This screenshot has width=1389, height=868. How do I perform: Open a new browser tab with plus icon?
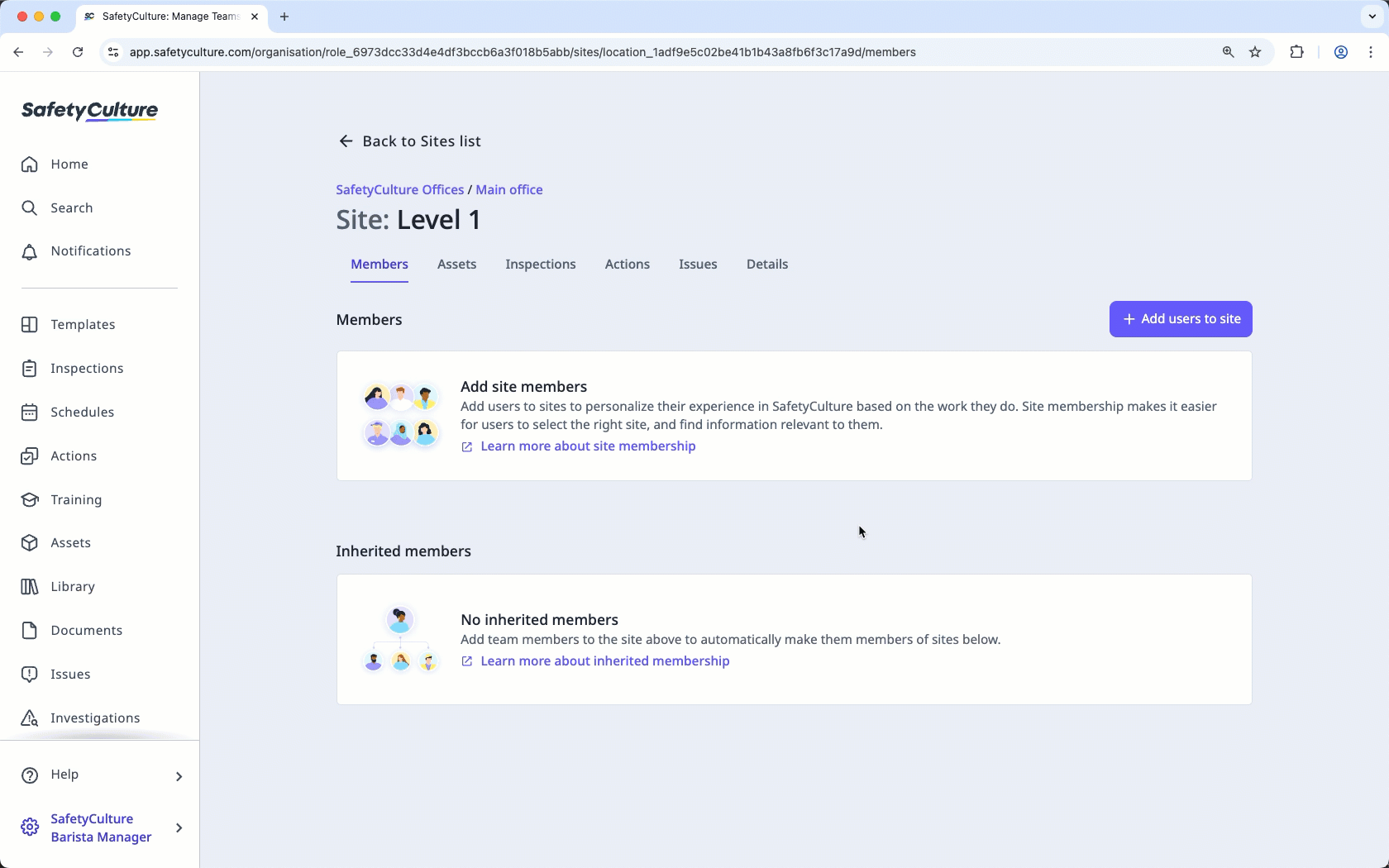(284, 17)
